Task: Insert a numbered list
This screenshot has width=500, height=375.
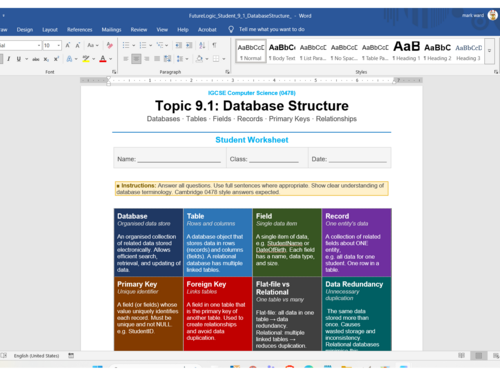Action: [x=143, y=45]
